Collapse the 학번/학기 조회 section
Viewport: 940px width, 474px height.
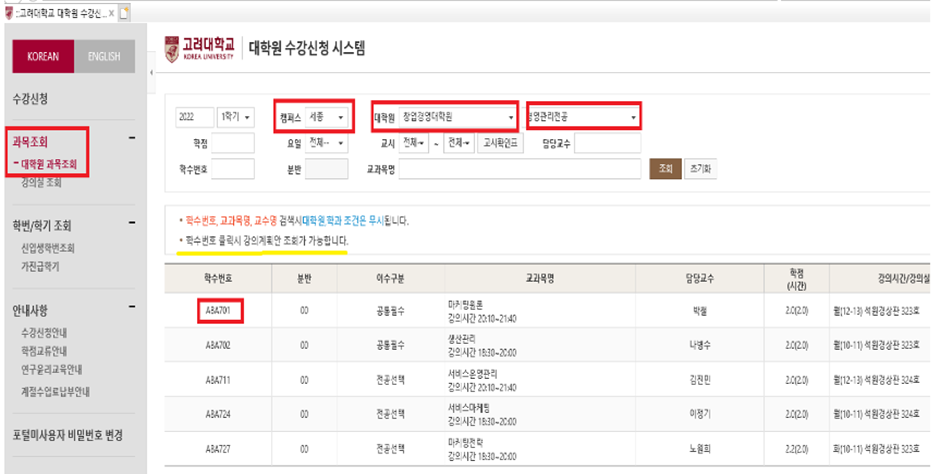click(x=132, y=223)
